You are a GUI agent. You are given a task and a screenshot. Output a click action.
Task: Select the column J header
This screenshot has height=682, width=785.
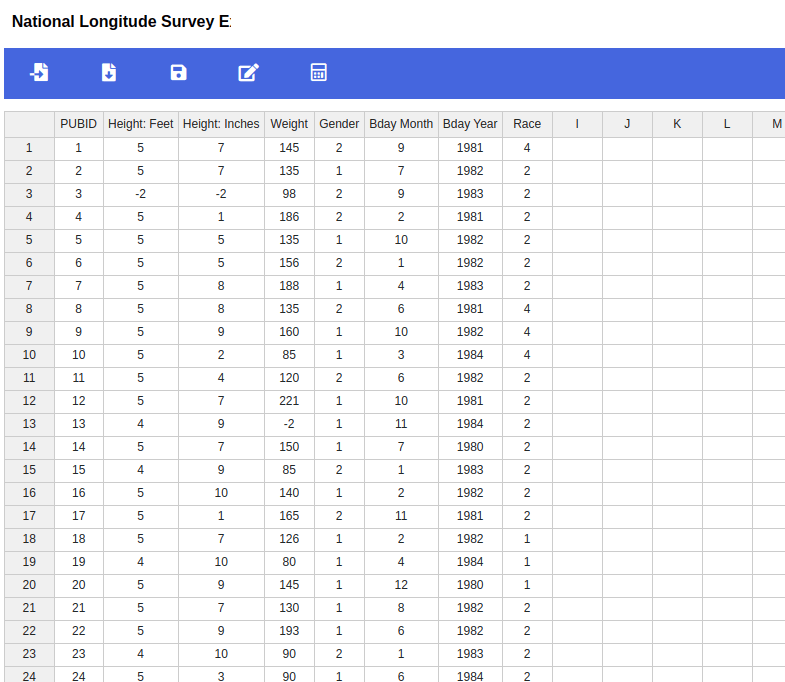point(627,124)
